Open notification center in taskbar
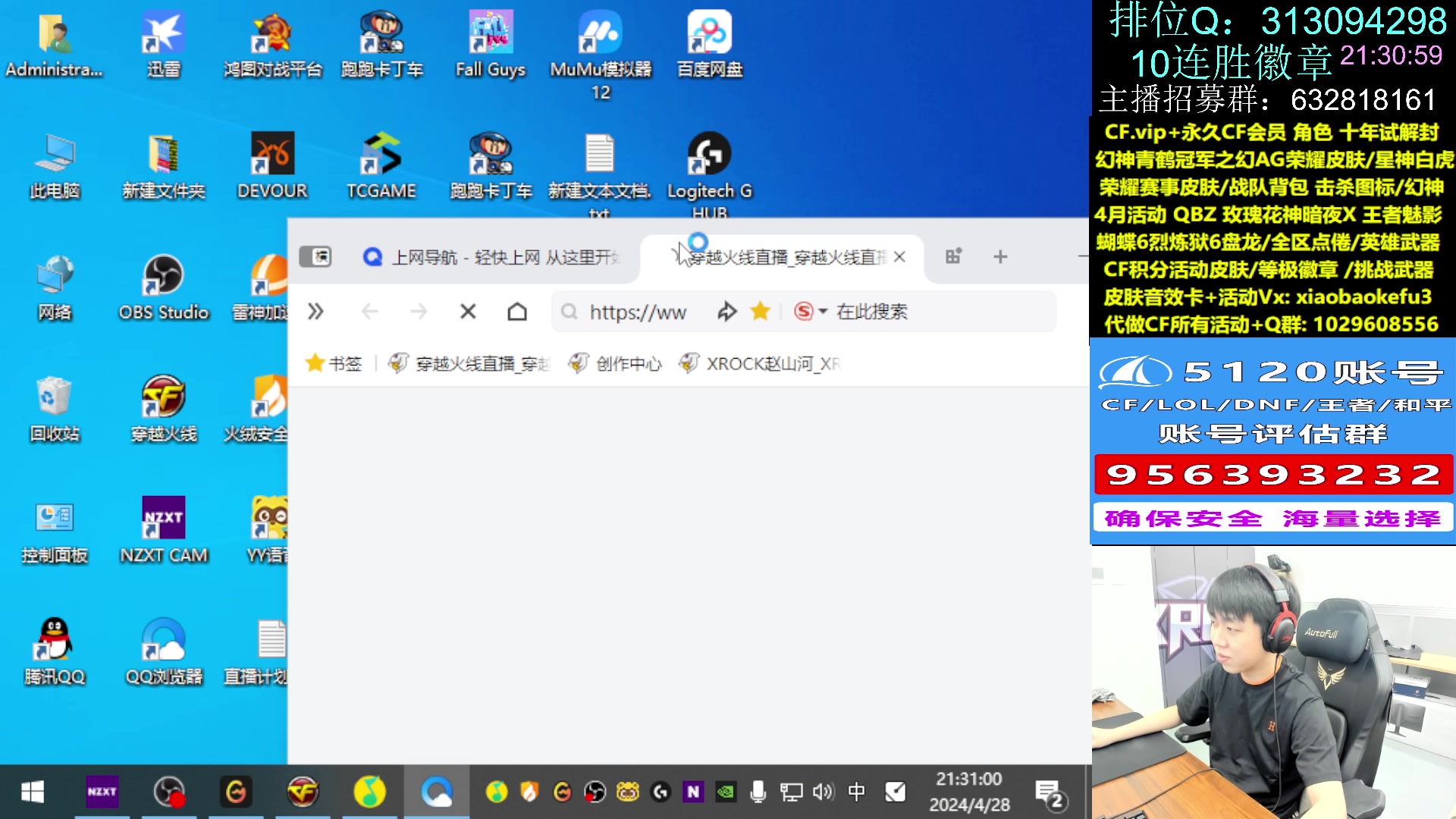The height and width of the screenshot is (819, 1456). [1051, 794]
